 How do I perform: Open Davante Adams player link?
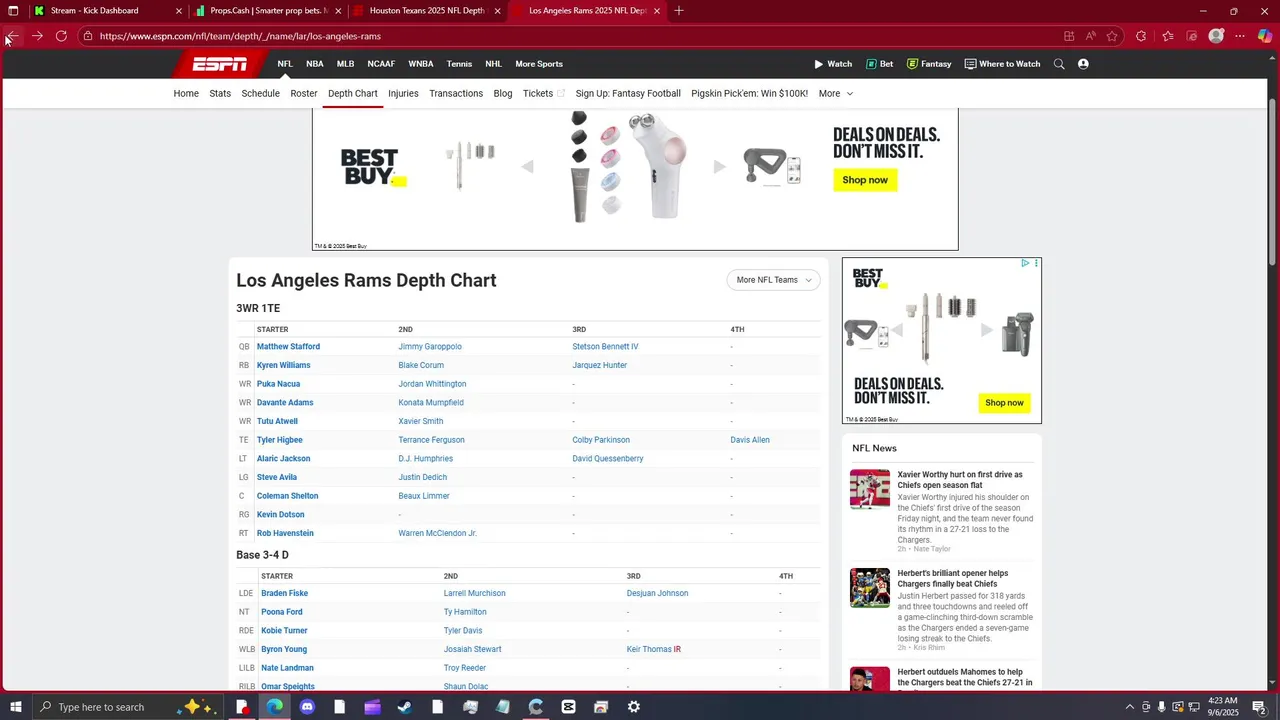(285, 402)
